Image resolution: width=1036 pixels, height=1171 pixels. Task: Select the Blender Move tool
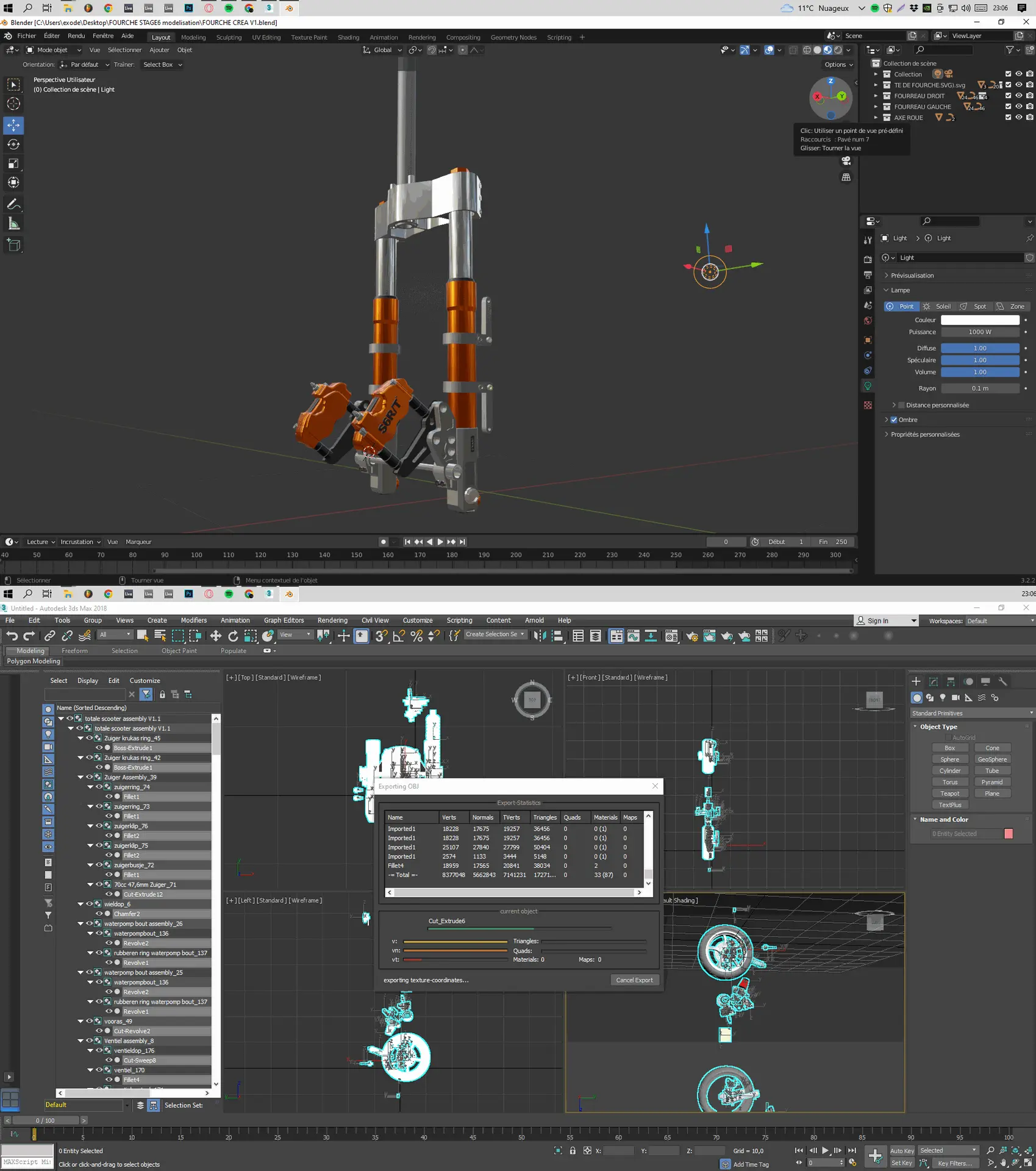click(13, 125)
